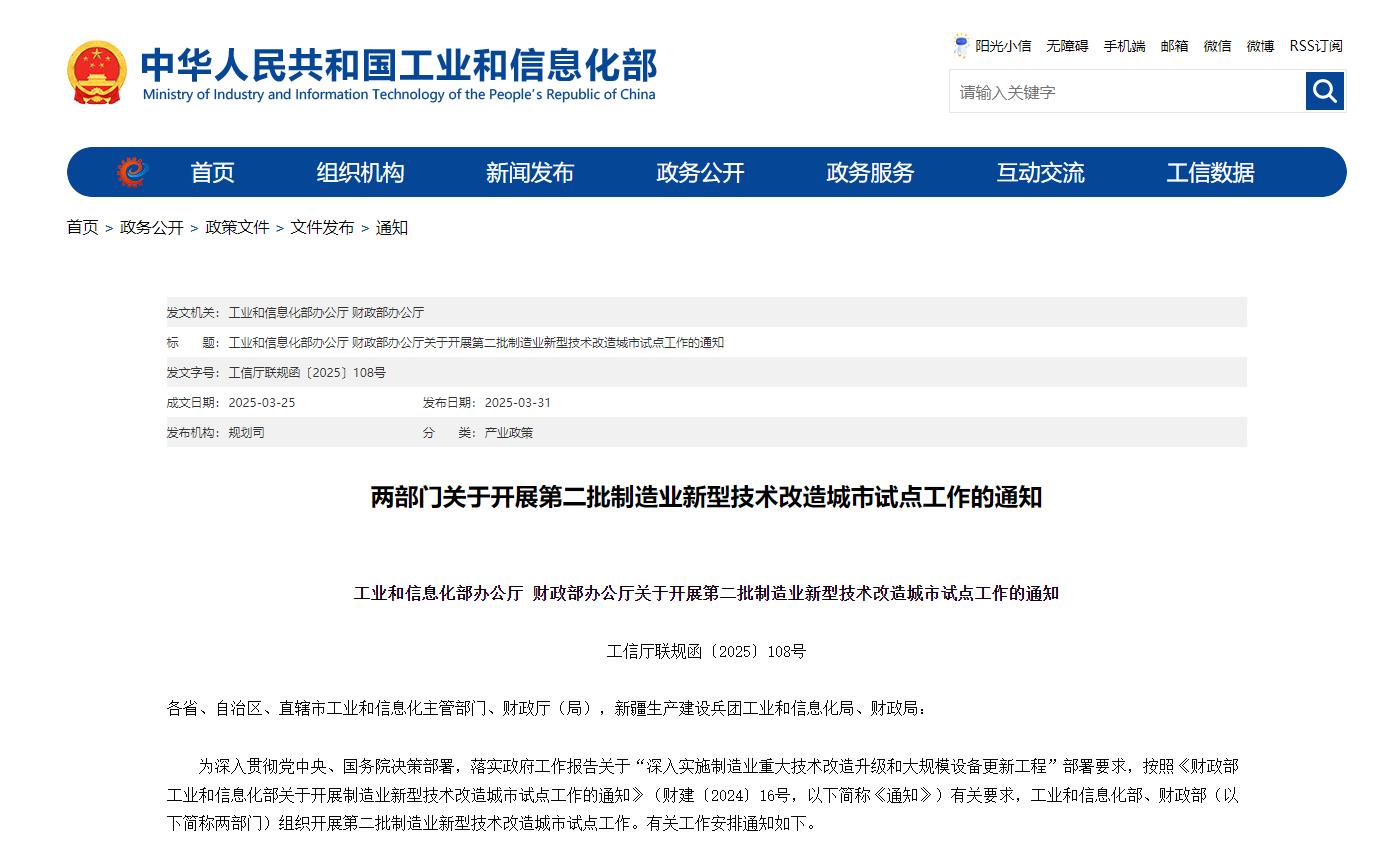This screenshot has width=1387, height=858.
Task: Click the bold subtitle beginning 工业和信息化部办公厅
Action: click(706, 593)
